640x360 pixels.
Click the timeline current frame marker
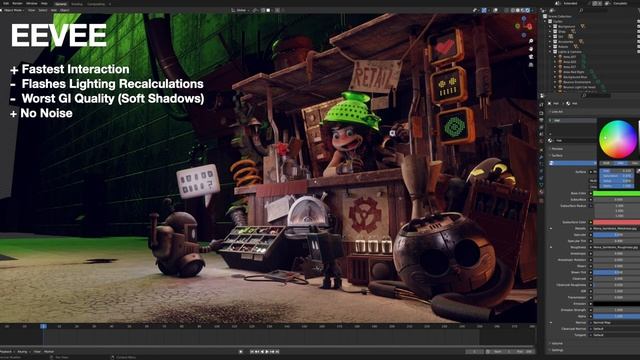pyautogui.click(x=43, y=327)
